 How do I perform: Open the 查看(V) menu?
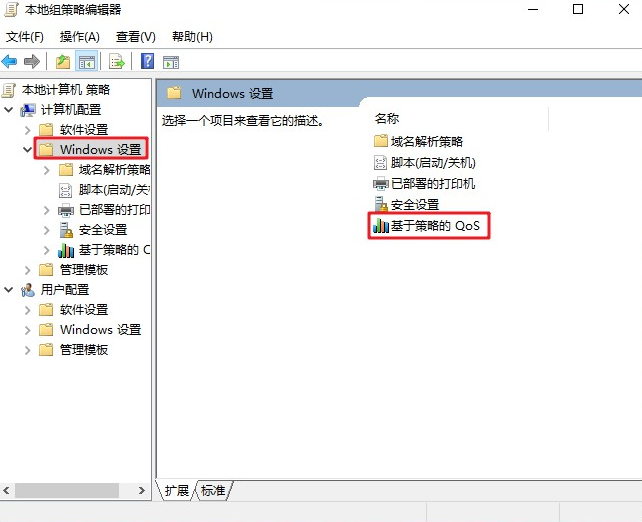point(136,37)
